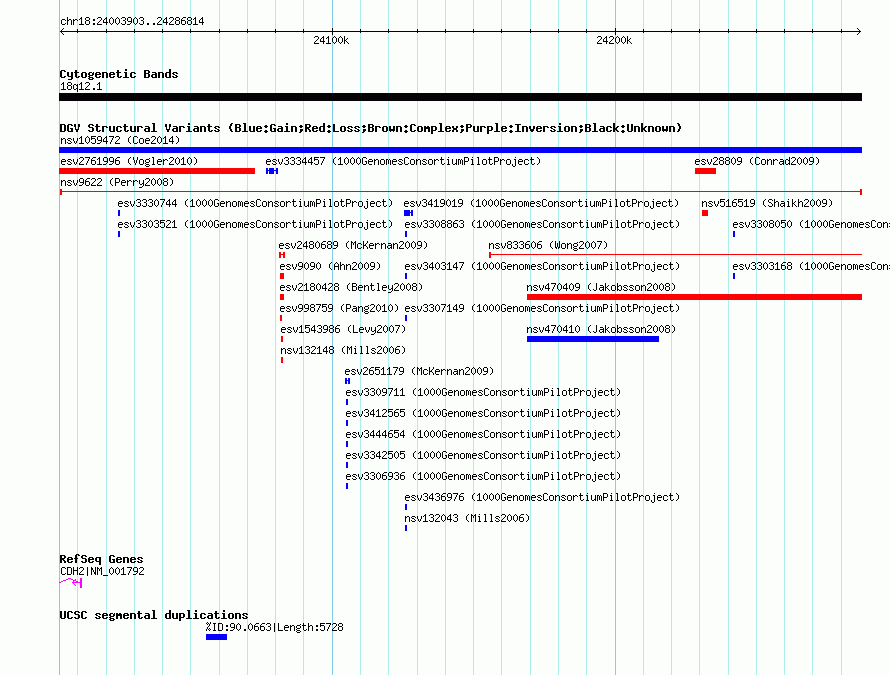Screen dimensions: 890x675
Task: Click esv3307149 variant label
Action: [542, 308]
